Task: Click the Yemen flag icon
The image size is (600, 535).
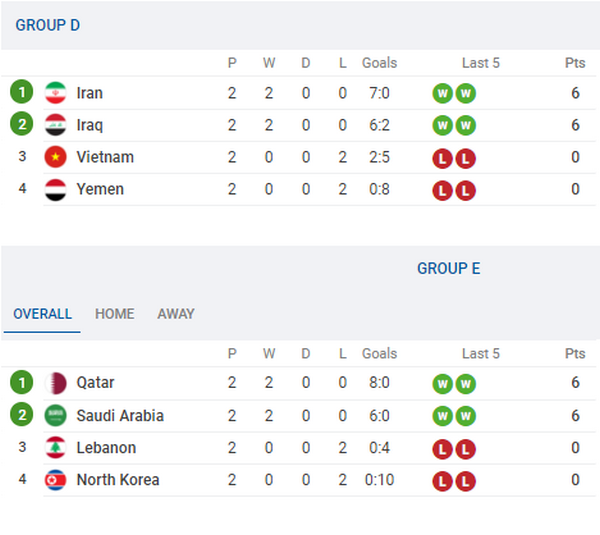Action: pos(55,189)
